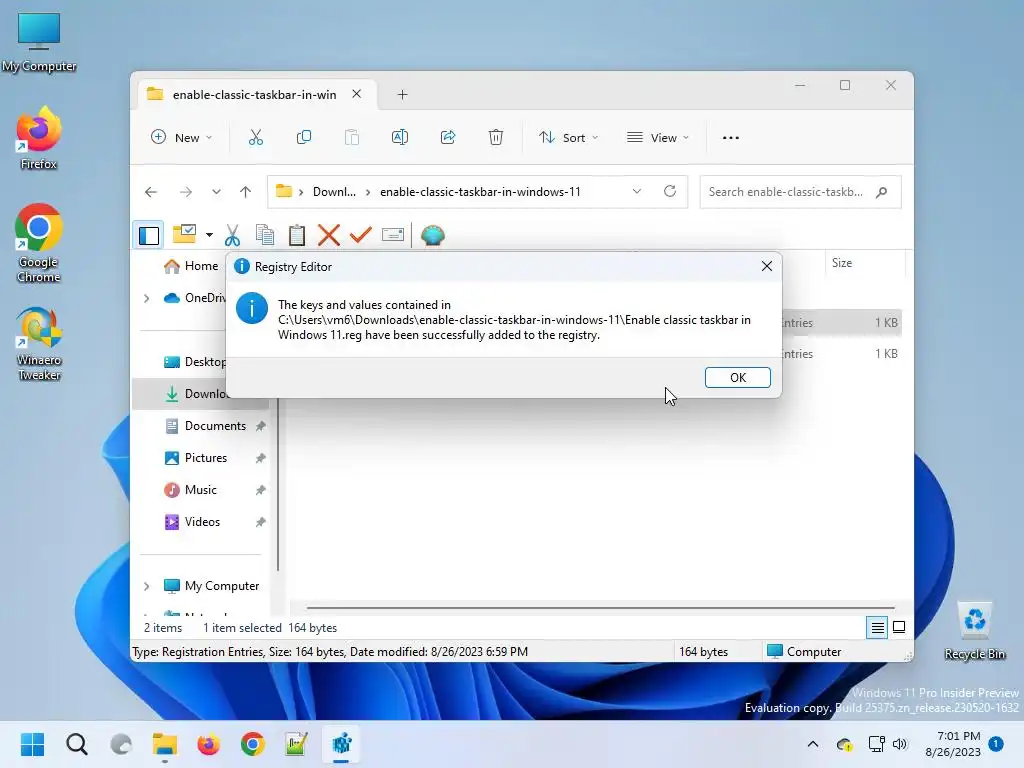Click OK in the Registry Editor dialog

[x=737, y=377]
